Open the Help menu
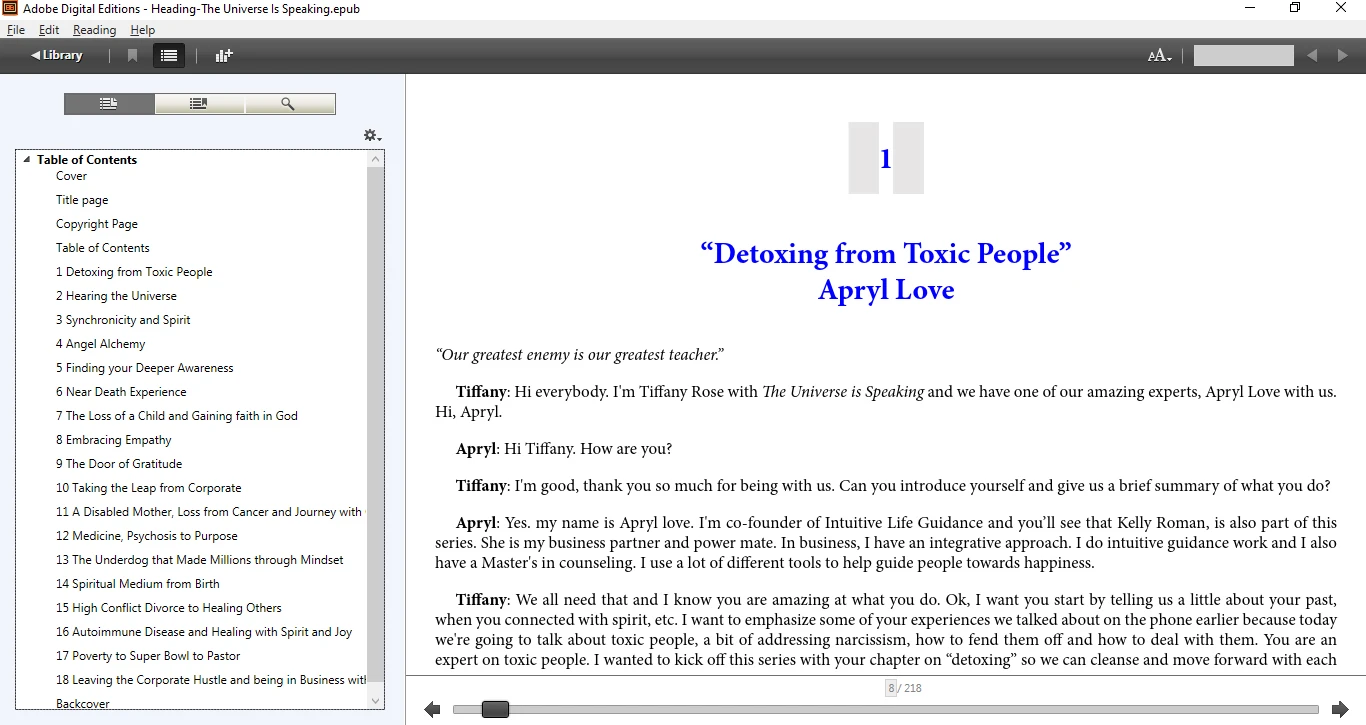This screenshot has width=1366, height=725. click(x=143, y=30)
